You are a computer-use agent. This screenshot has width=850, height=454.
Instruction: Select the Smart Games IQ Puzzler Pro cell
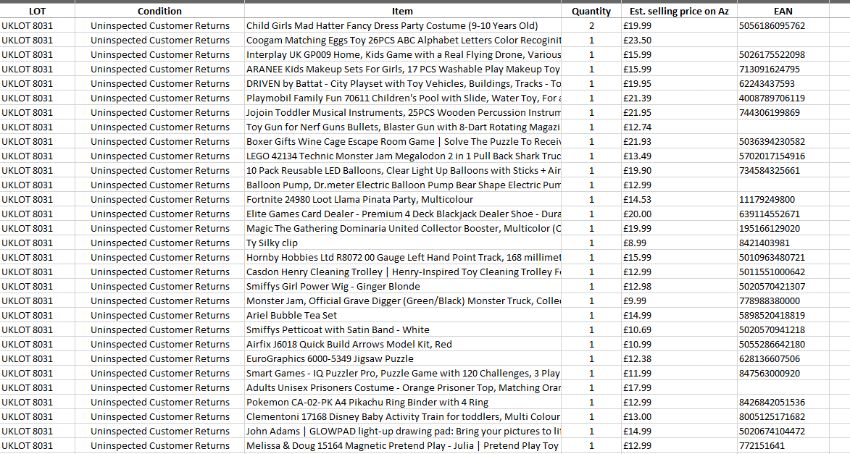pos(403,373)
